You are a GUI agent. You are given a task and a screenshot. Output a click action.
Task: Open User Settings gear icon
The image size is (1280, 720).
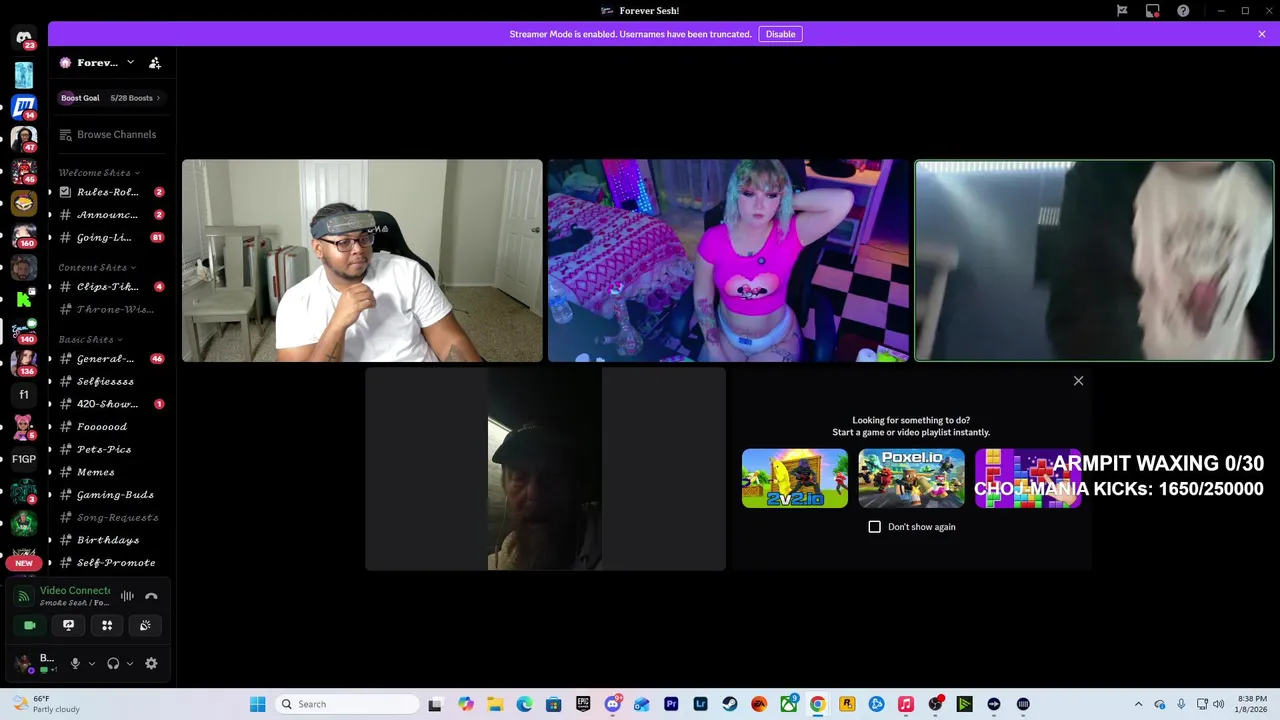pyautogui.click(x=151, y=663)
